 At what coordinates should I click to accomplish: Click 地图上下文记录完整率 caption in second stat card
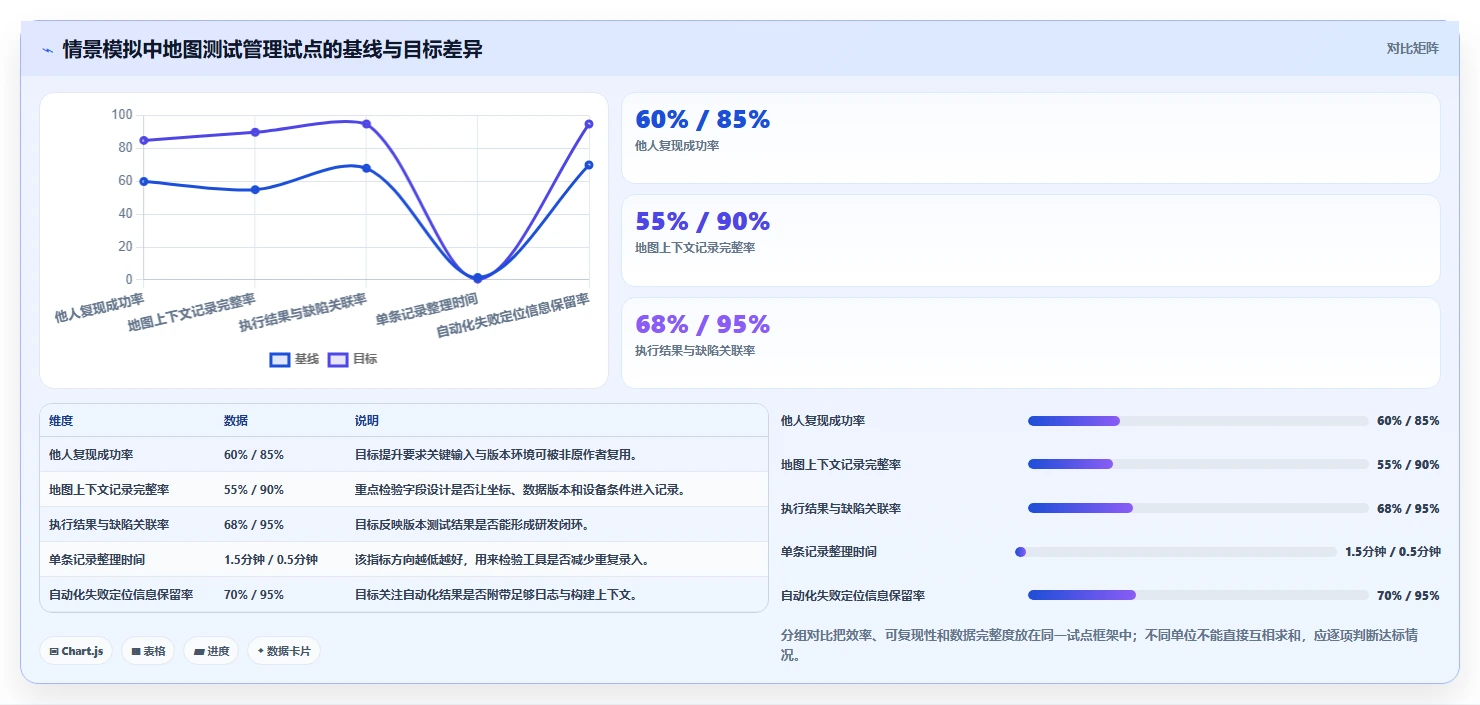coord(695,247)
